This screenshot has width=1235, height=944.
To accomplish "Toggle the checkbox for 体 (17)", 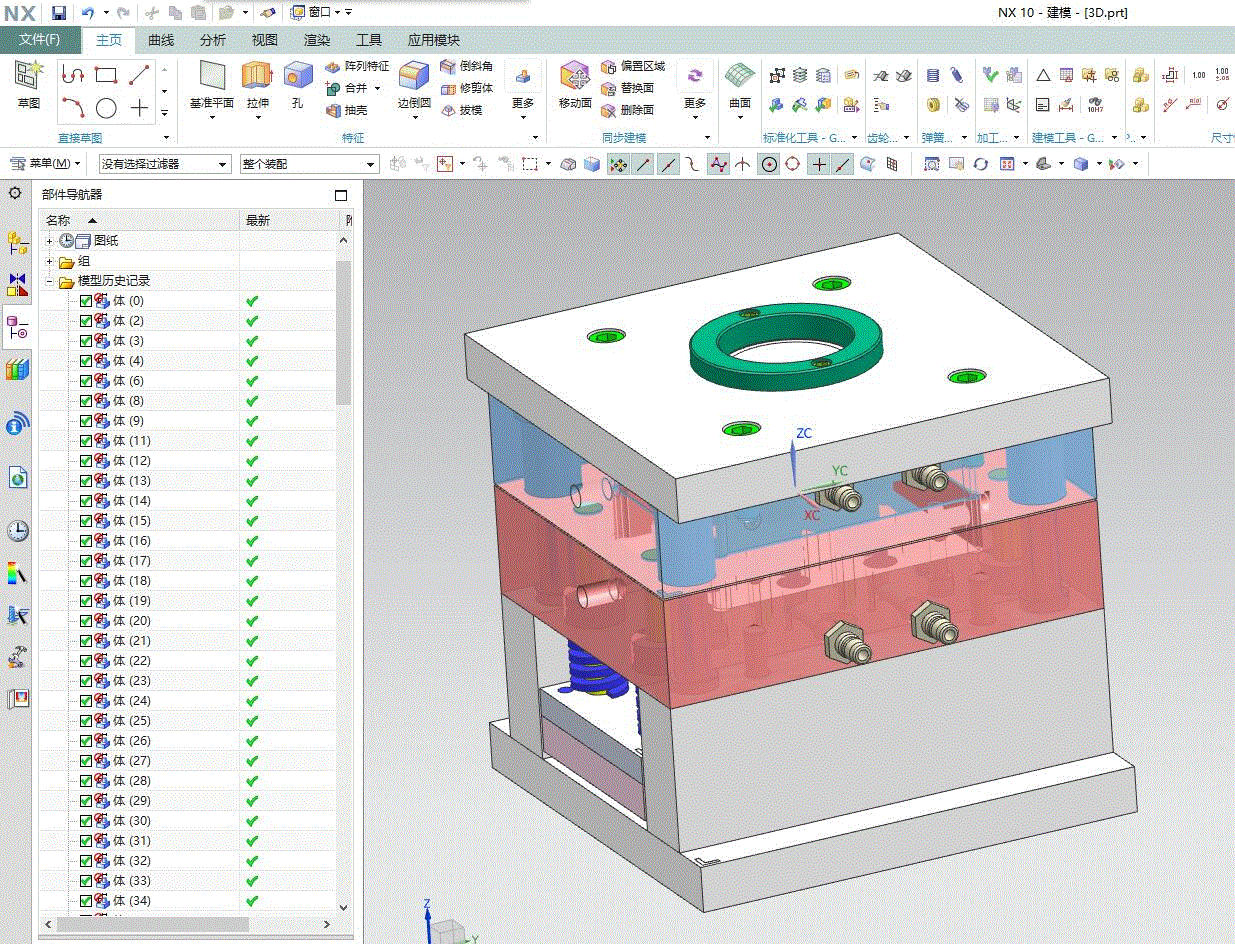I will pos(85,561).
